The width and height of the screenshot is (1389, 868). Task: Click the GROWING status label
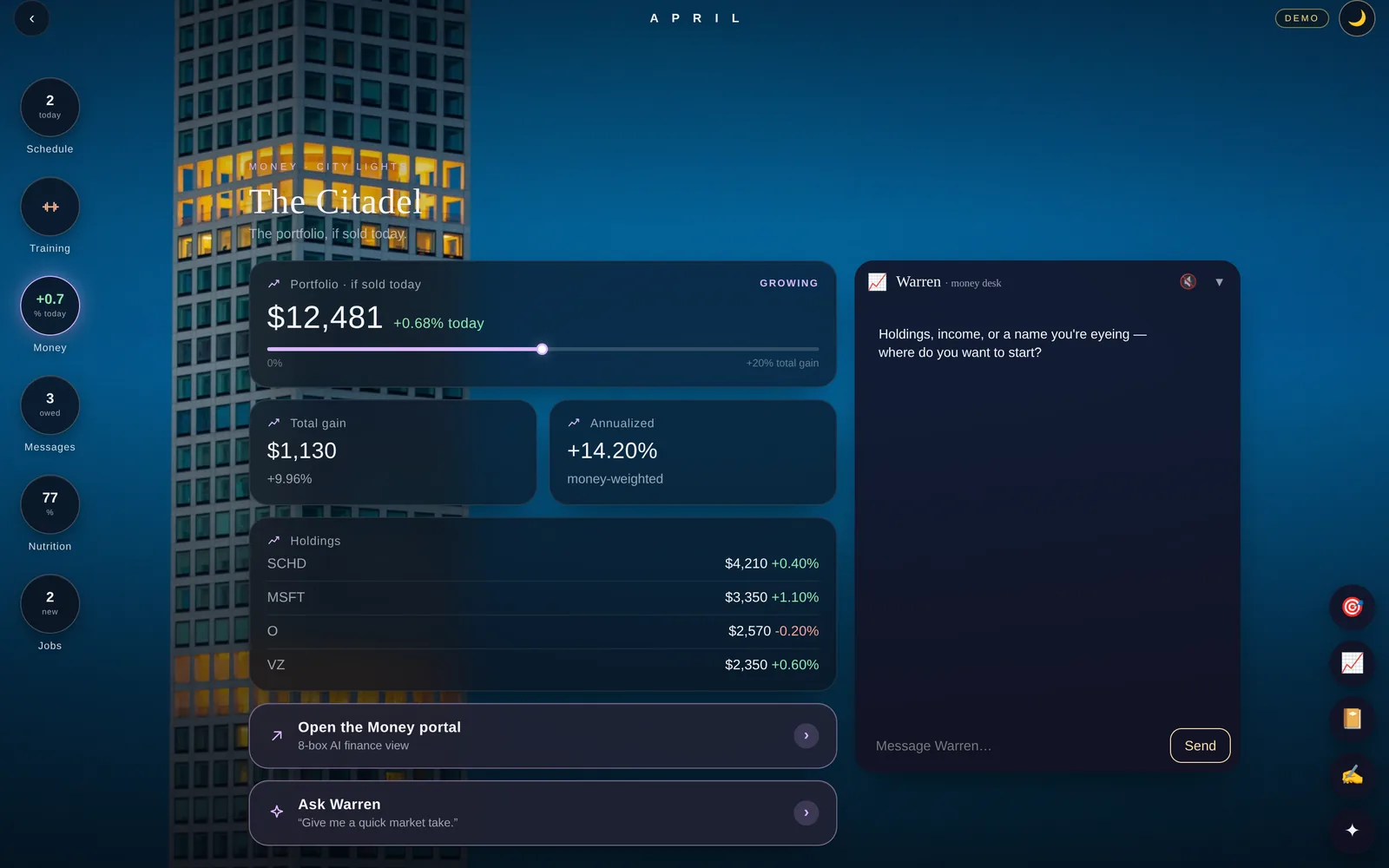788,283
